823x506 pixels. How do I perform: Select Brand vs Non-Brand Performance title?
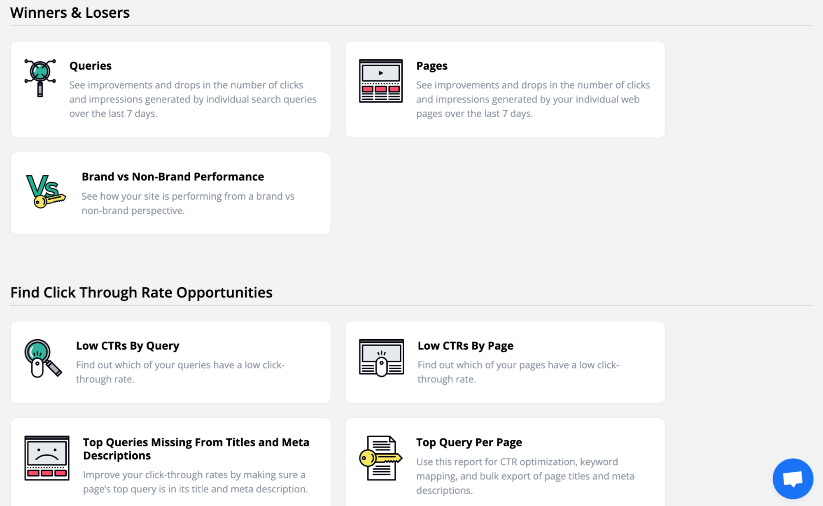coord(172,177)
